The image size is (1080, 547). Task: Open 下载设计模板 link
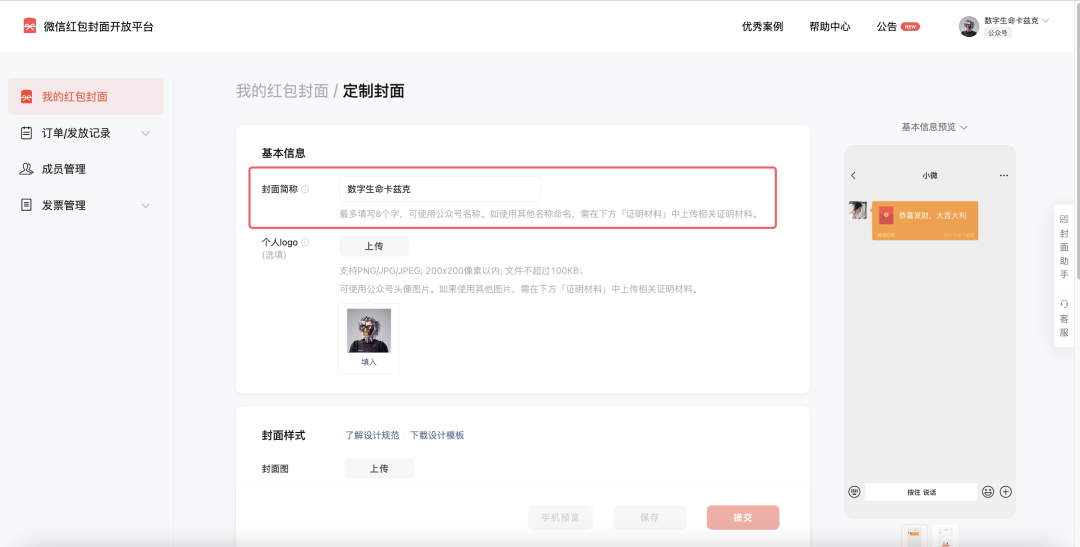point(437,435)
